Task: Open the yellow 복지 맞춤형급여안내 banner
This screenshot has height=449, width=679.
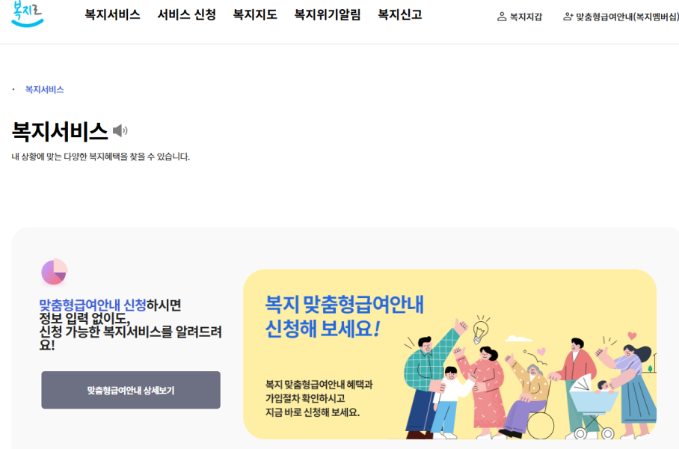Action: pos(450,354)
